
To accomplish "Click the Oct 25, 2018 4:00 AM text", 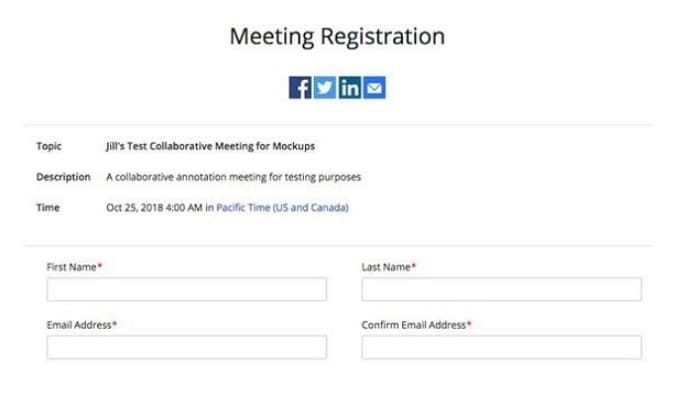I will pyautogui.click(x=153, y=208).
